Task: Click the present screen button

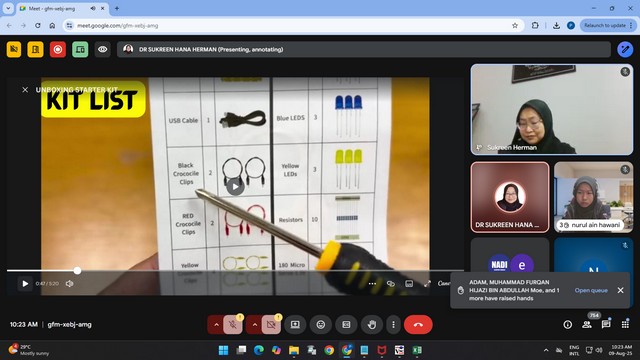Action: pyautogui.click(x=295, y=324)
